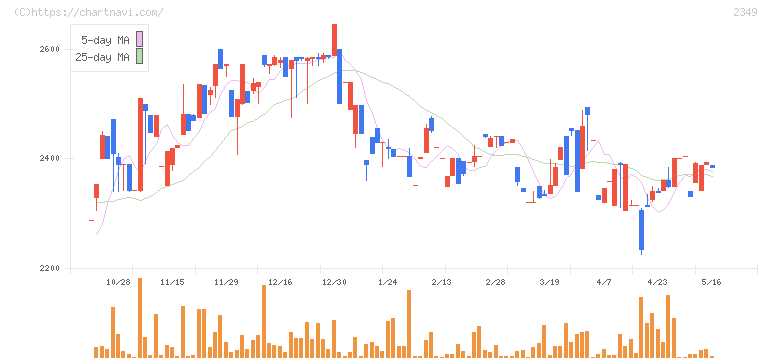Select the 1/24 date axis label
772x361 pixels.
387,282
